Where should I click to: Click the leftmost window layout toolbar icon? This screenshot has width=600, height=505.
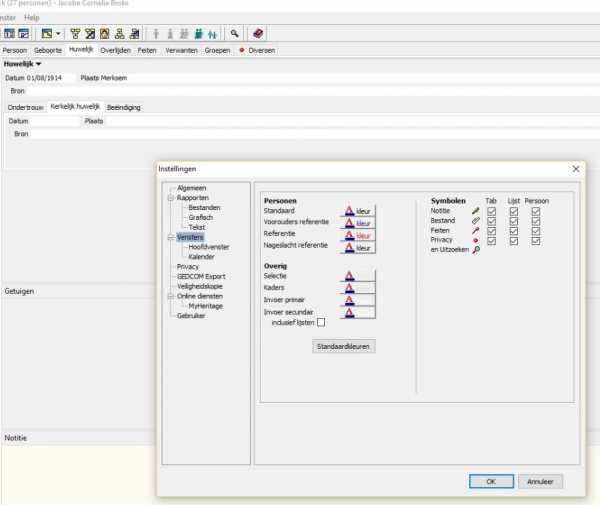click(x=8, y=33)
